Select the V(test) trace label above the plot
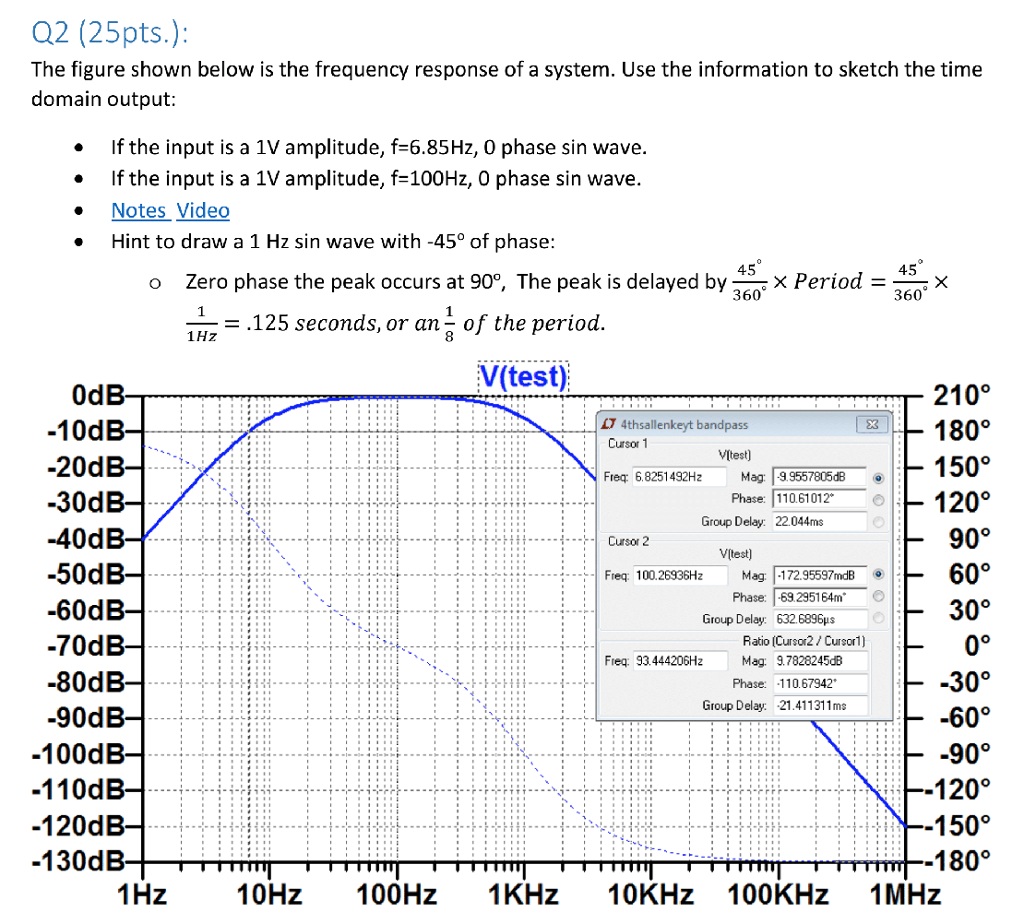 click(x=522, y=376)
